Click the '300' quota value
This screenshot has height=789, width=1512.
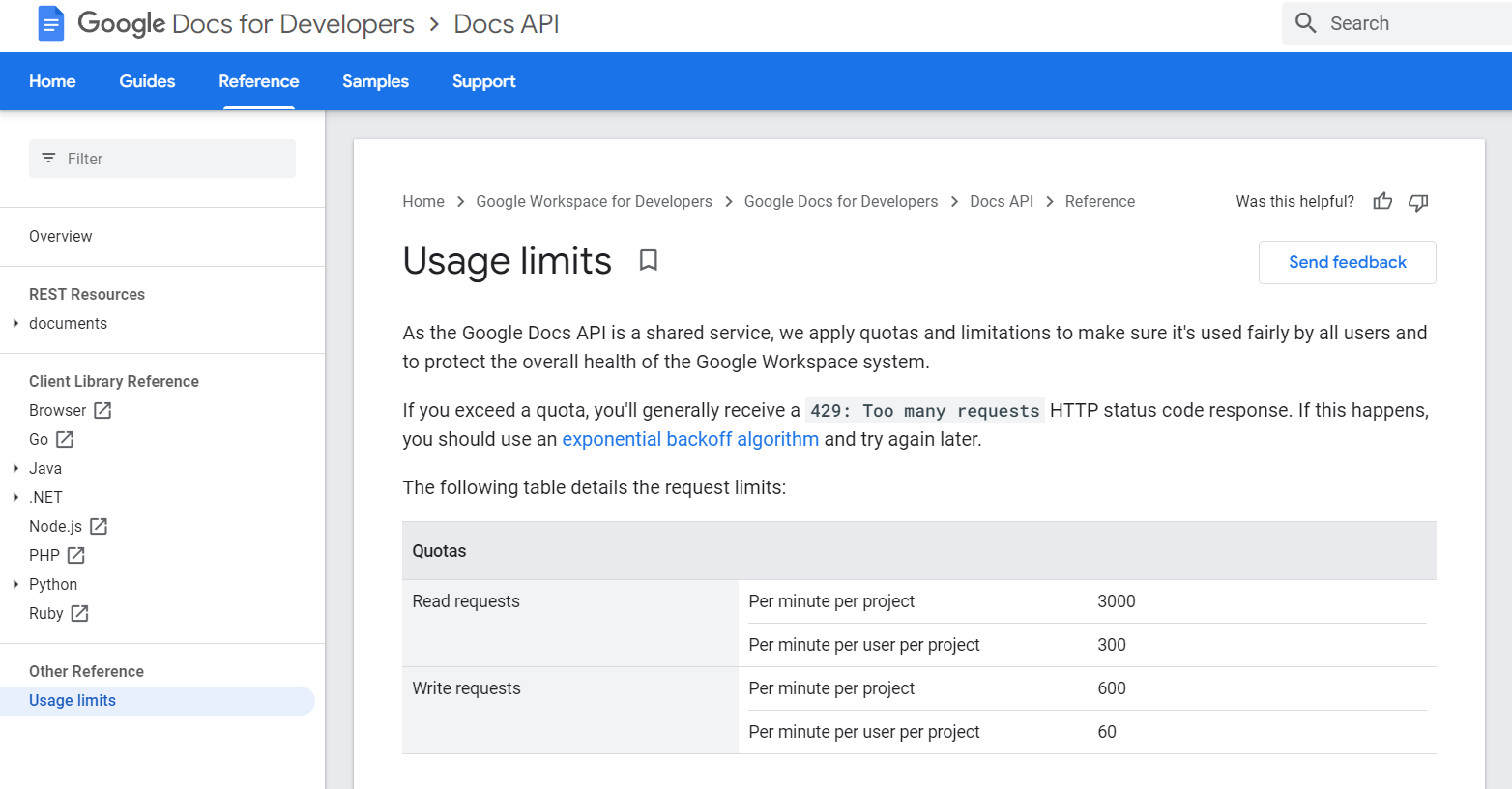1112,645
